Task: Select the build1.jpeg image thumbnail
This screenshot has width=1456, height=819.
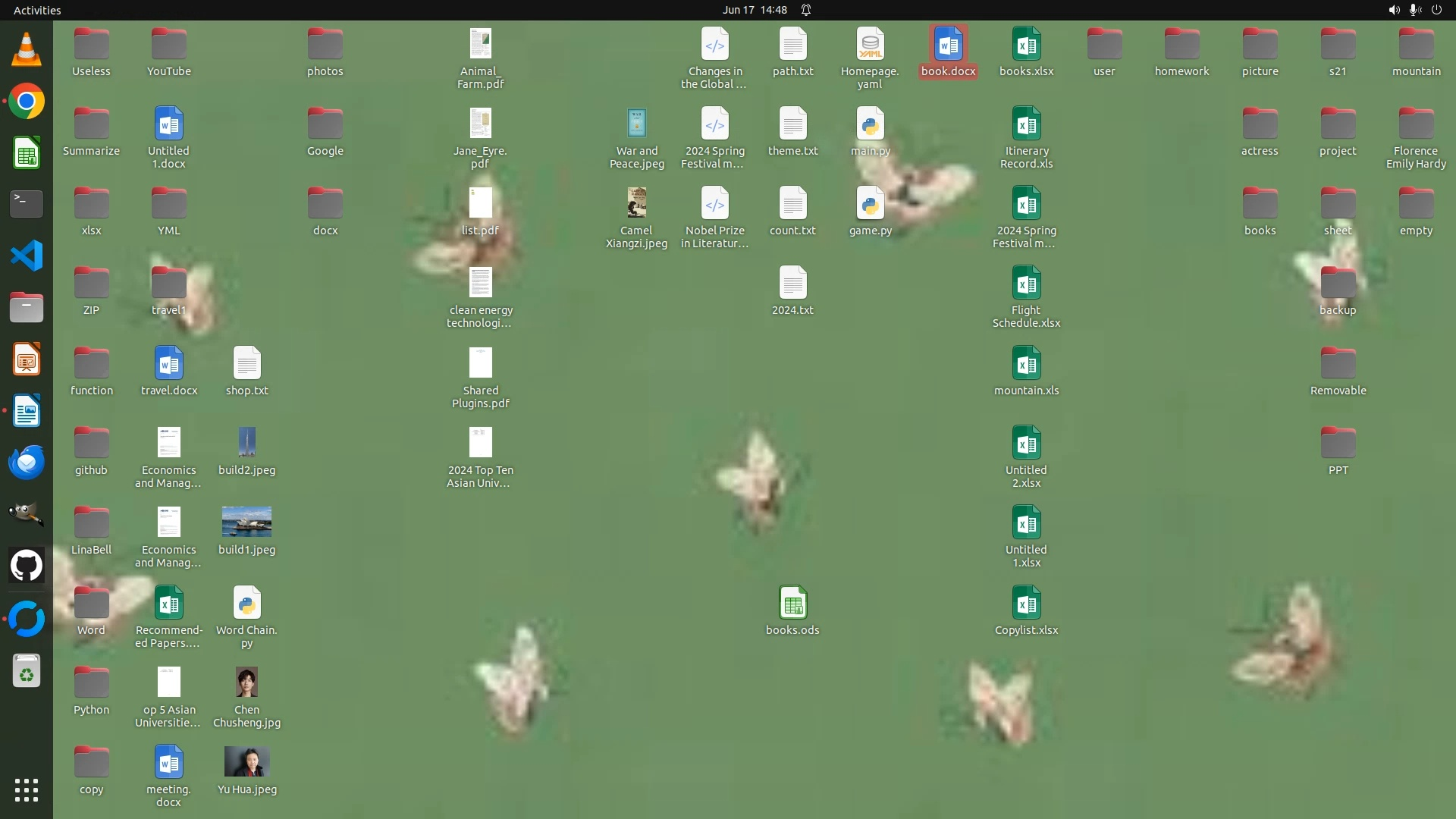Action: [246, 522]
